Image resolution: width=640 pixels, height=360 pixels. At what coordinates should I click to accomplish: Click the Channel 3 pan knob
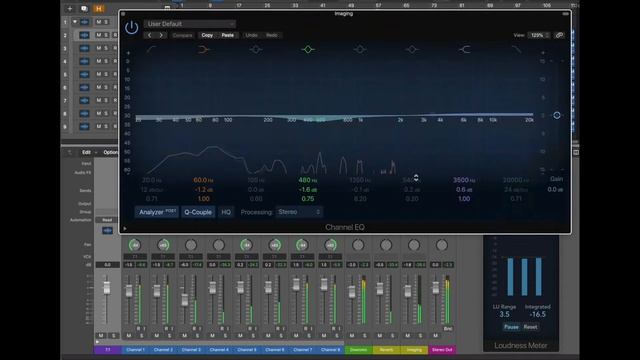pyautogui.click(x=191, y=245)
